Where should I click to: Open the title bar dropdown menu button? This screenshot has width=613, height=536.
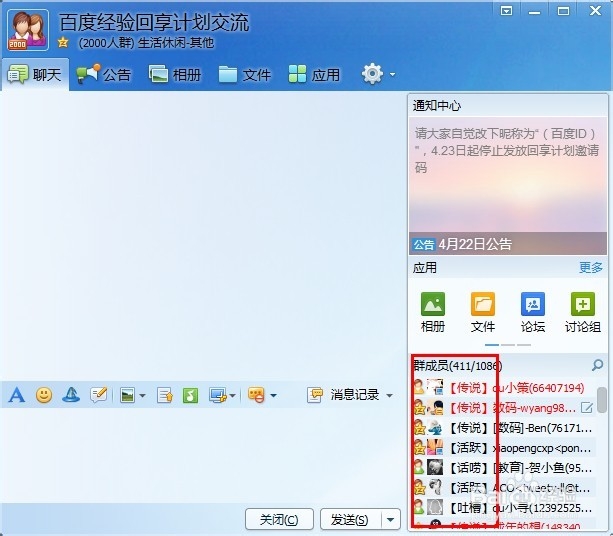point(506,11)
